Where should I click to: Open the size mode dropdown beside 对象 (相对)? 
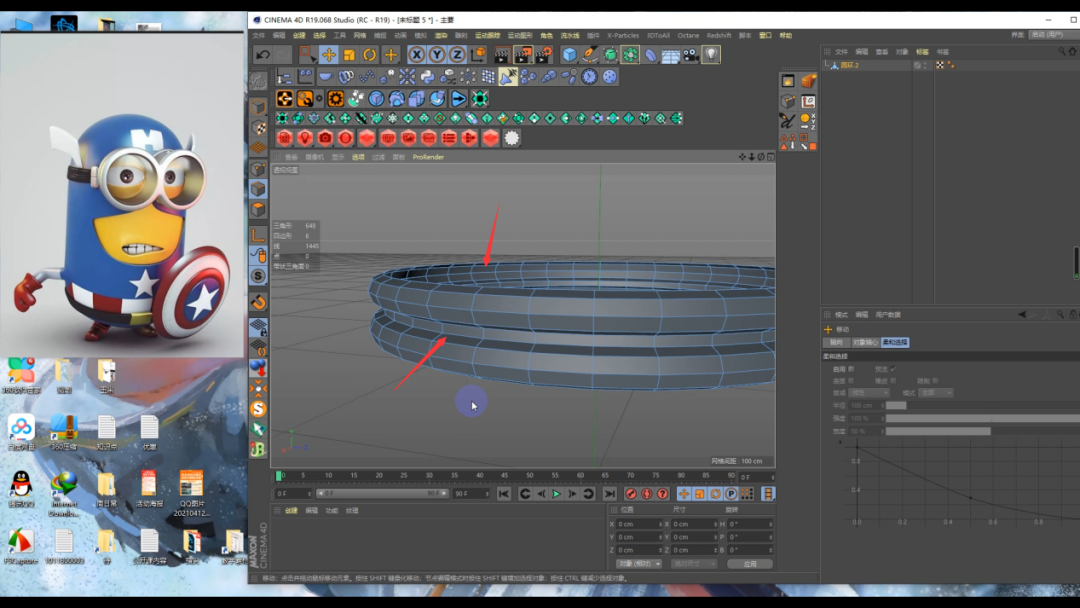click(694, 564)
